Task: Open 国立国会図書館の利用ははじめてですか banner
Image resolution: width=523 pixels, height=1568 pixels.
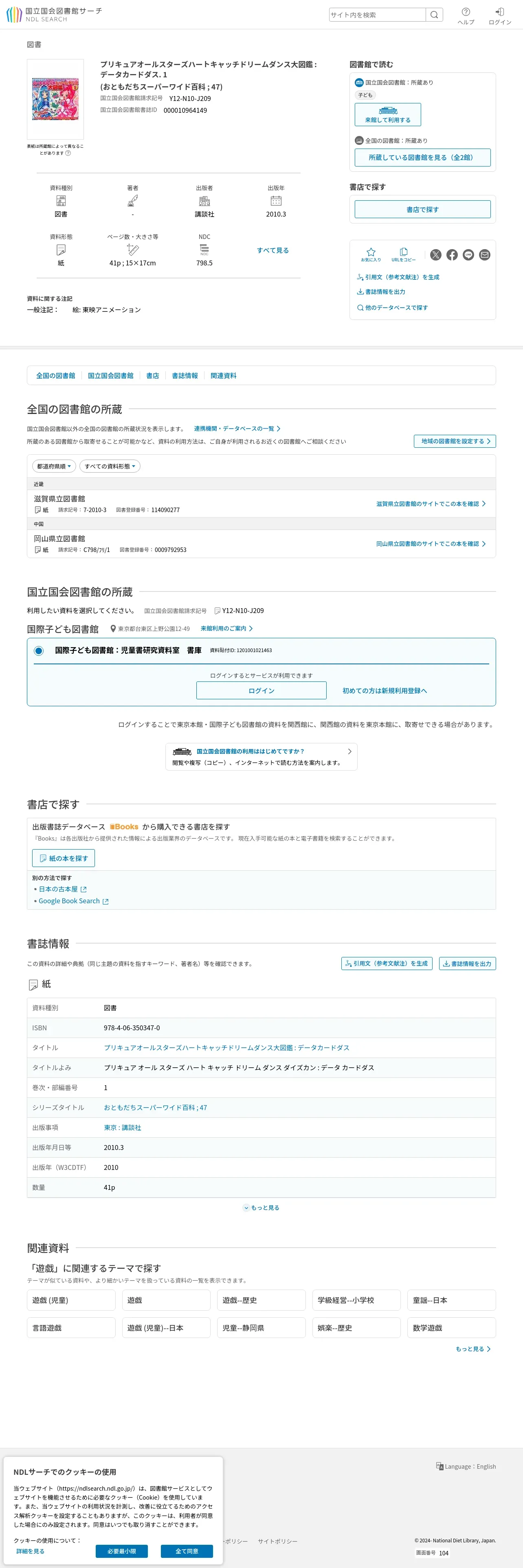Action: coord(261,757)
